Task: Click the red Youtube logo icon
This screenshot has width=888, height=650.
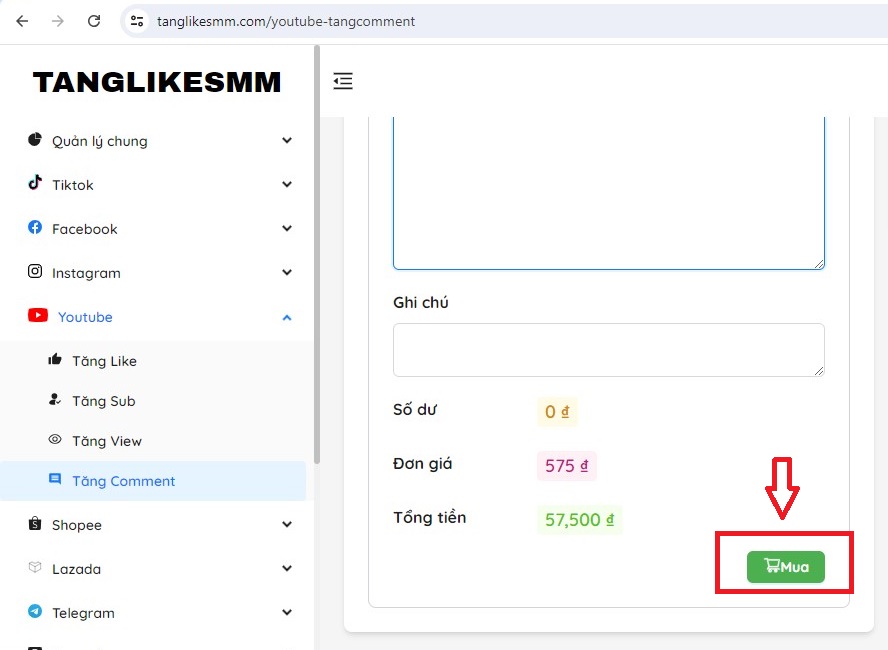Action: tap(38, 315)
